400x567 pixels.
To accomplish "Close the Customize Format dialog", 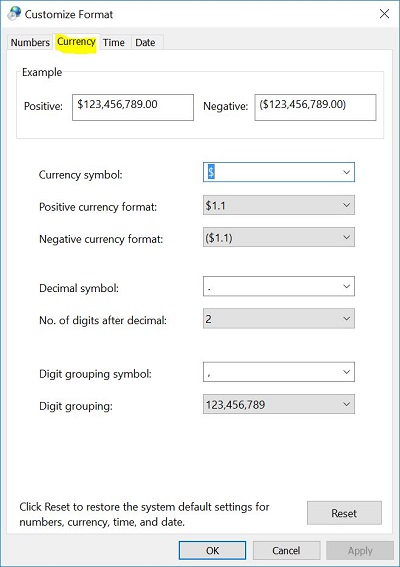I will [384, 14].
